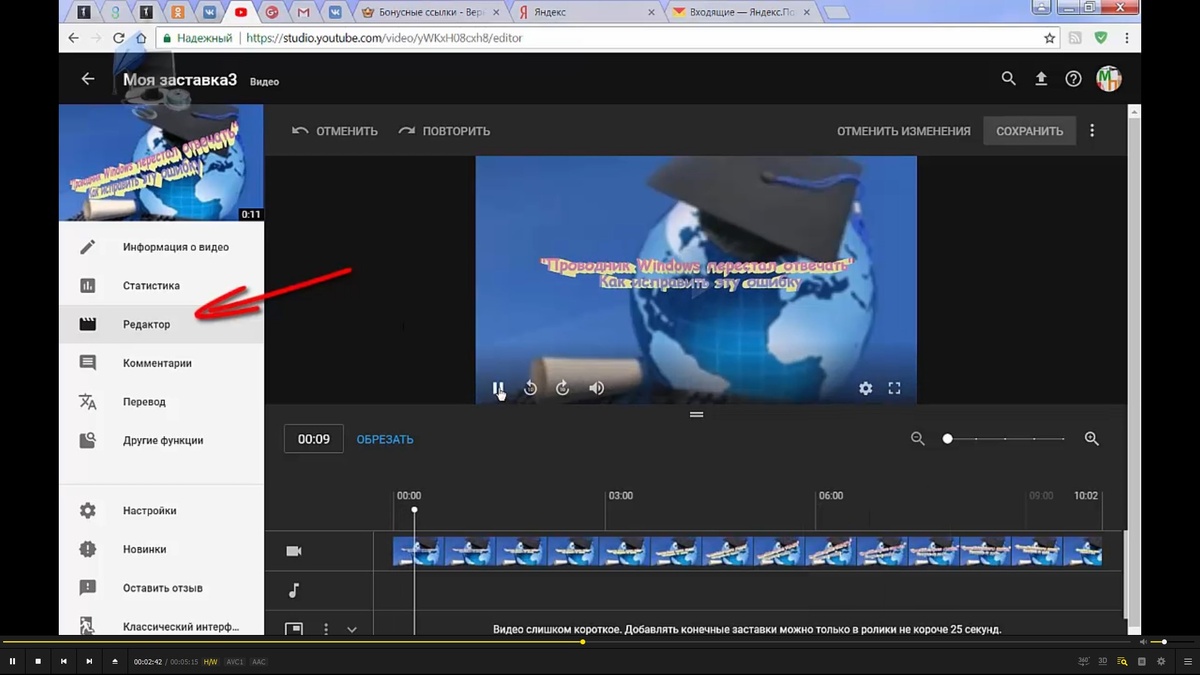Click ОТМЕНИТЬ ИЗМЕНЕНИЯ button
The width and height of the screenshot is (1200, 675).
[904, 131]
